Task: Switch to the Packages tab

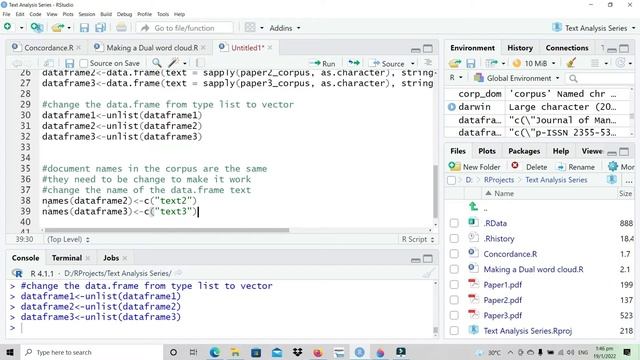Action: [x=524, y=151]
